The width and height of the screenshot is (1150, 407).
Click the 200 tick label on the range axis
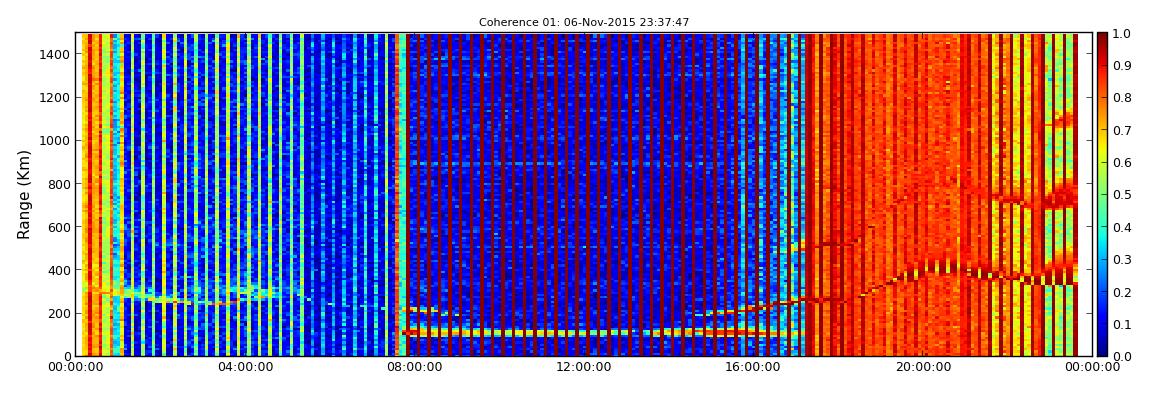click(x=59, y=314)
